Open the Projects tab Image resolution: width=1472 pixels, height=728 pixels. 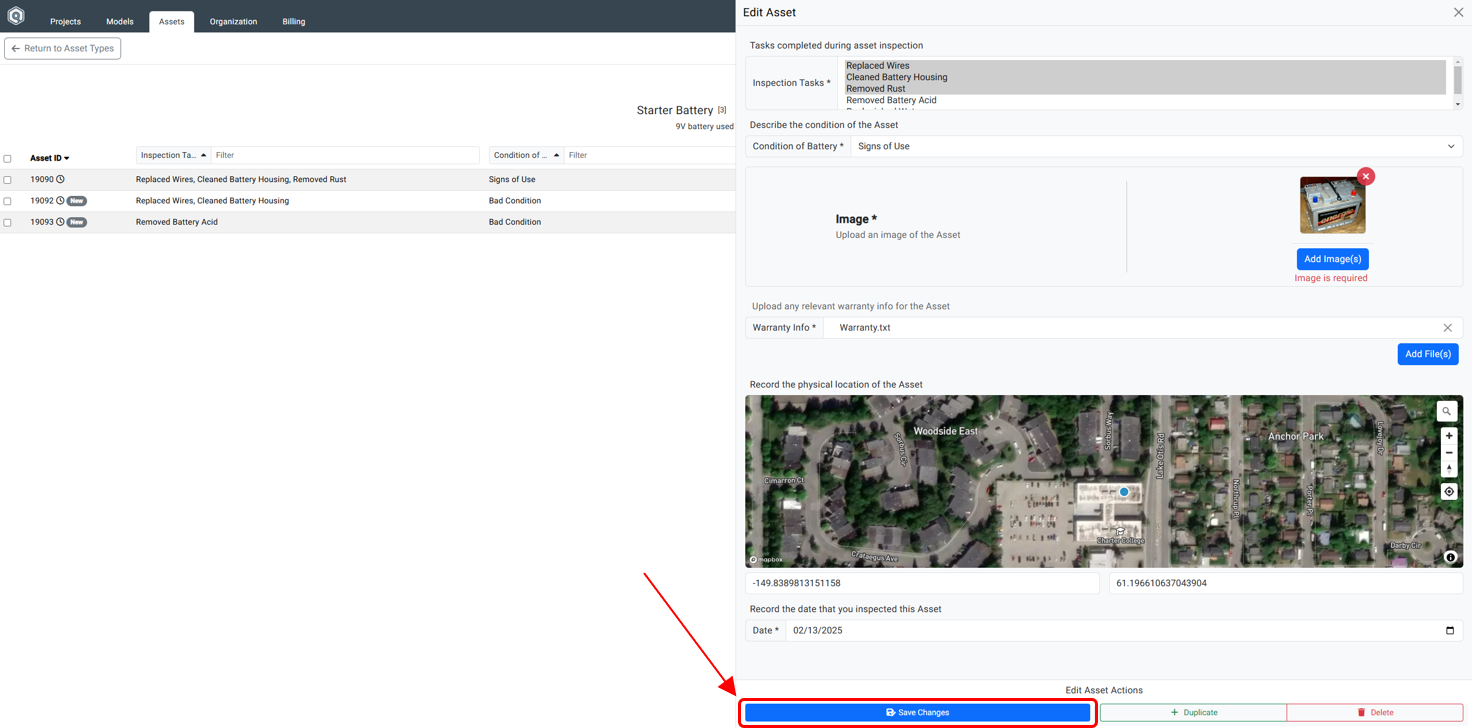pyautogui.click(x=66, y=21)
